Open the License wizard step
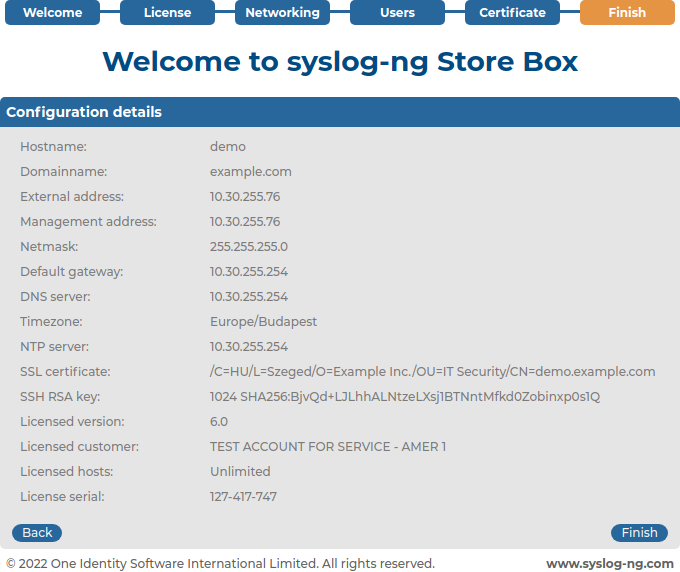The image size is (680, 572). coord(167,13)
